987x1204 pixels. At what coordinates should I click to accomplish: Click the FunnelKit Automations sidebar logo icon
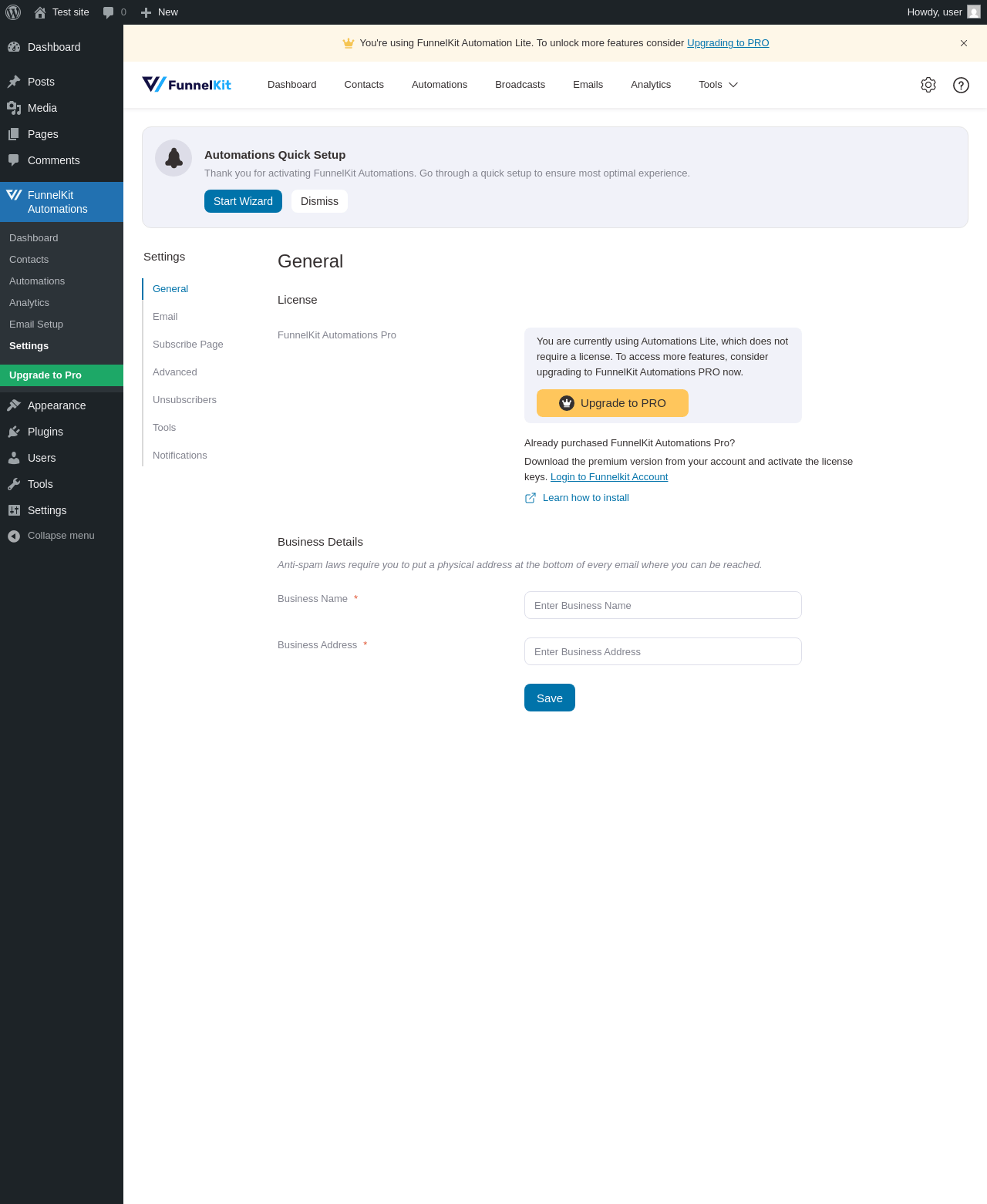(x=14, y=195)
